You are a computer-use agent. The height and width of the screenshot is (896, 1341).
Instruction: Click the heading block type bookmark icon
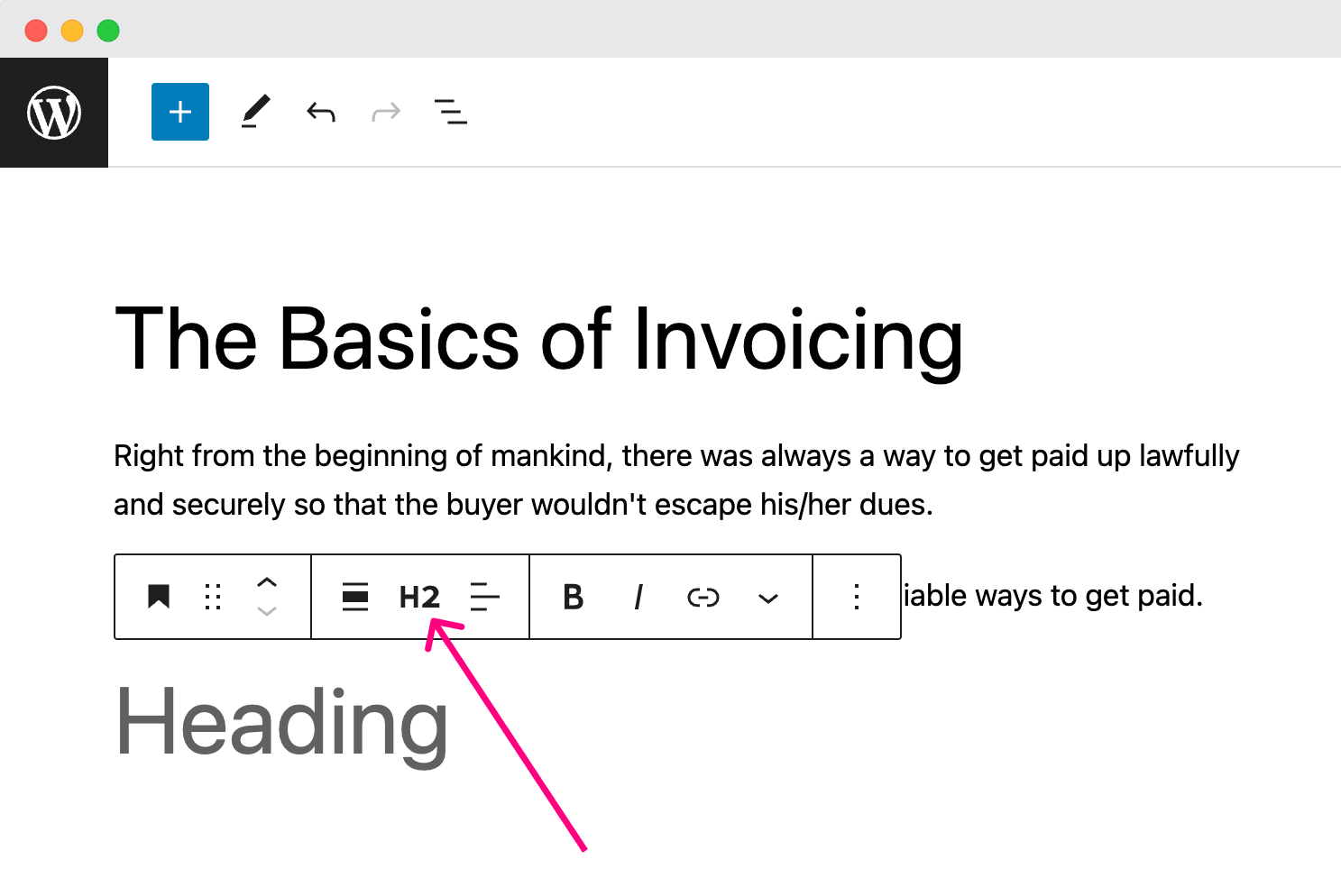point(159,597)
